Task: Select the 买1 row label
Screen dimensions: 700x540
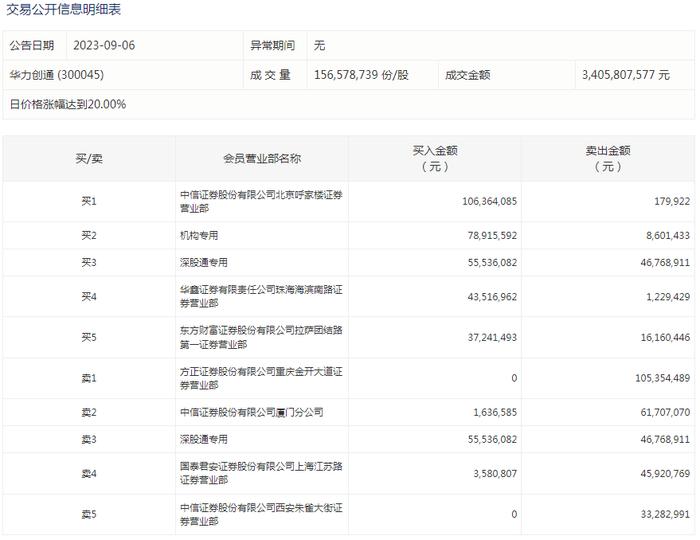Action: 89,201
